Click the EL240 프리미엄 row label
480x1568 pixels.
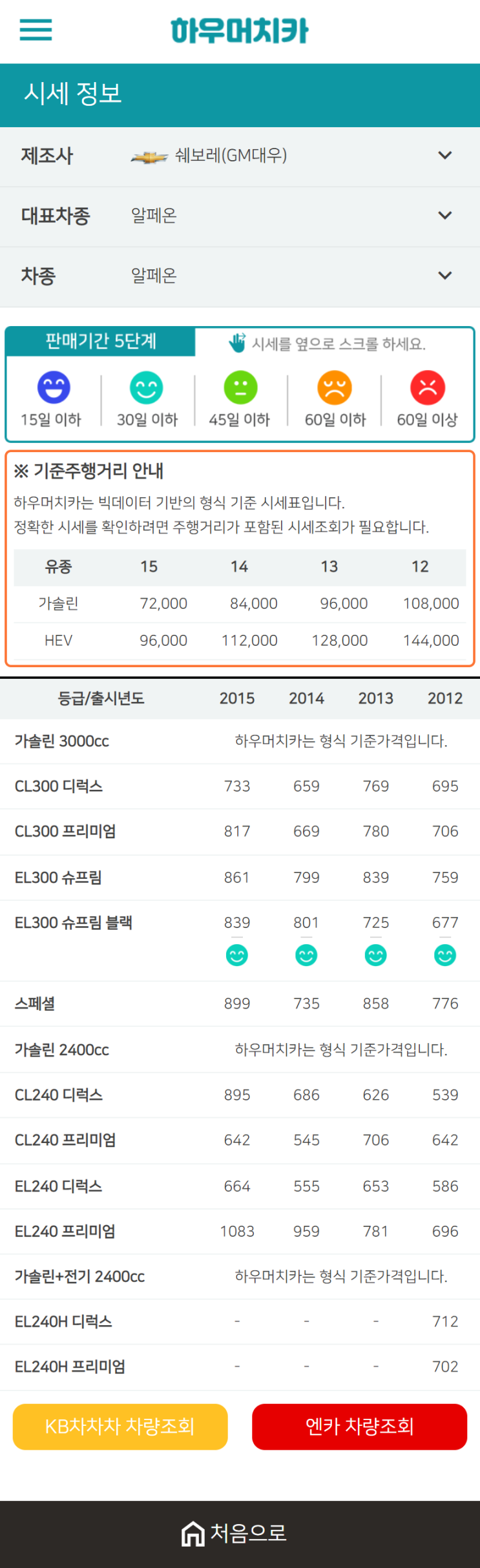coord(65,1232)
